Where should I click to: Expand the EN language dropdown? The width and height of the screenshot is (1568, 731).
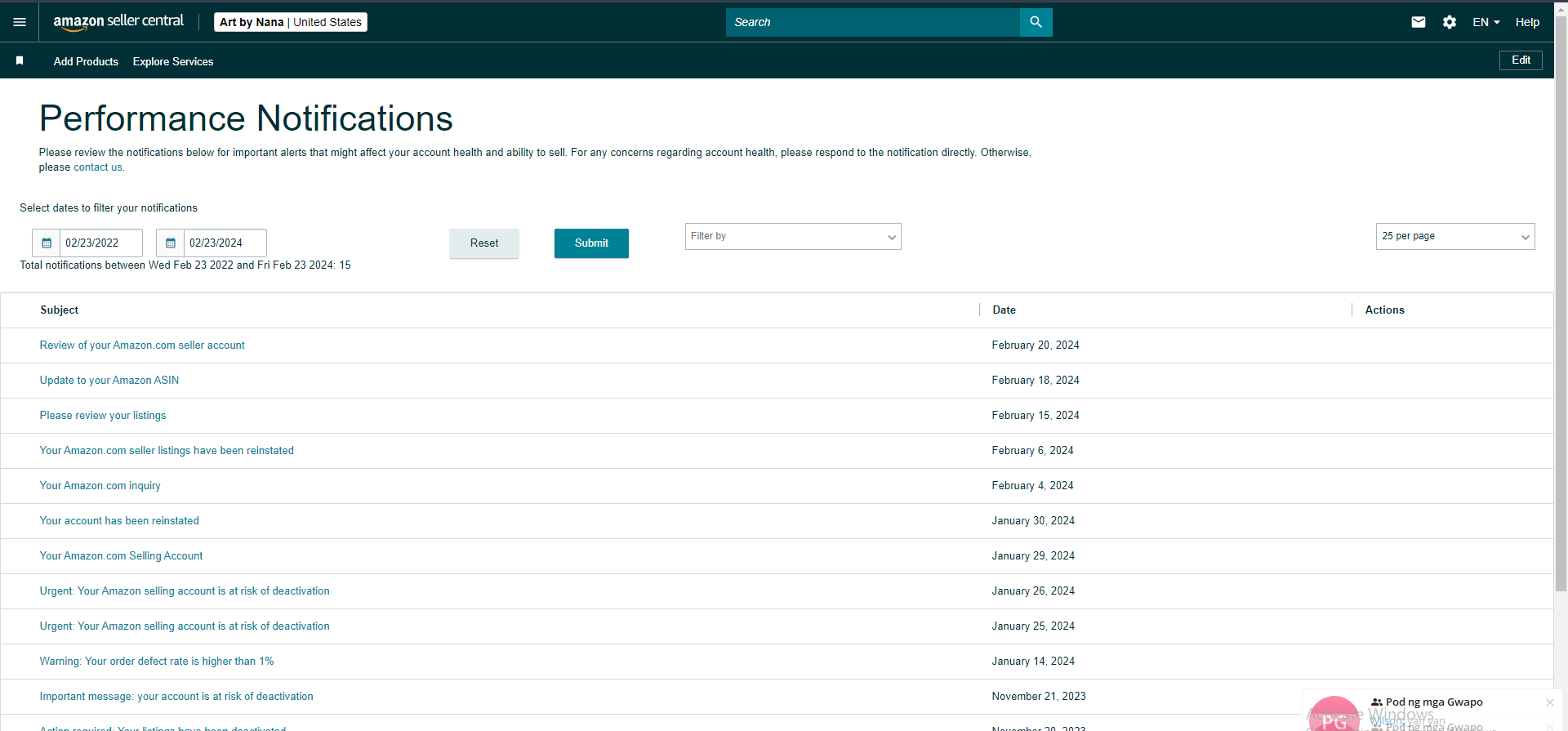pos(1486,22)
